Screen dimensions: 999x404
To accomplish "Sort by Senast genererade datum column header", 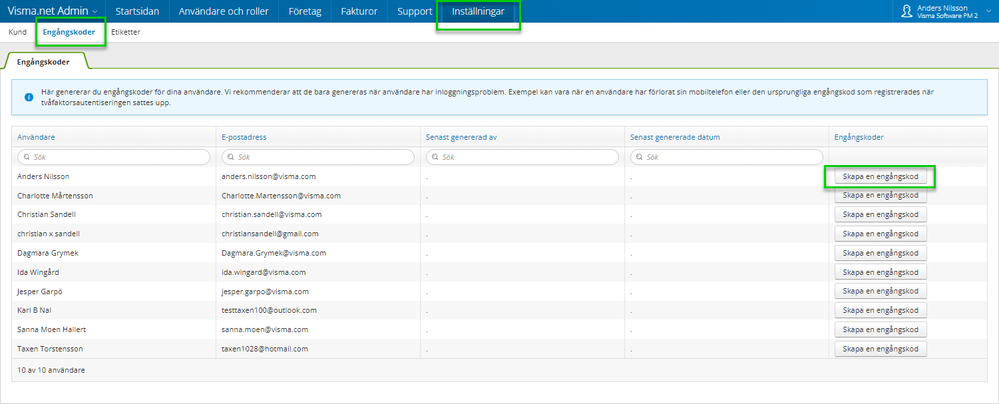I will click(675, 137).
